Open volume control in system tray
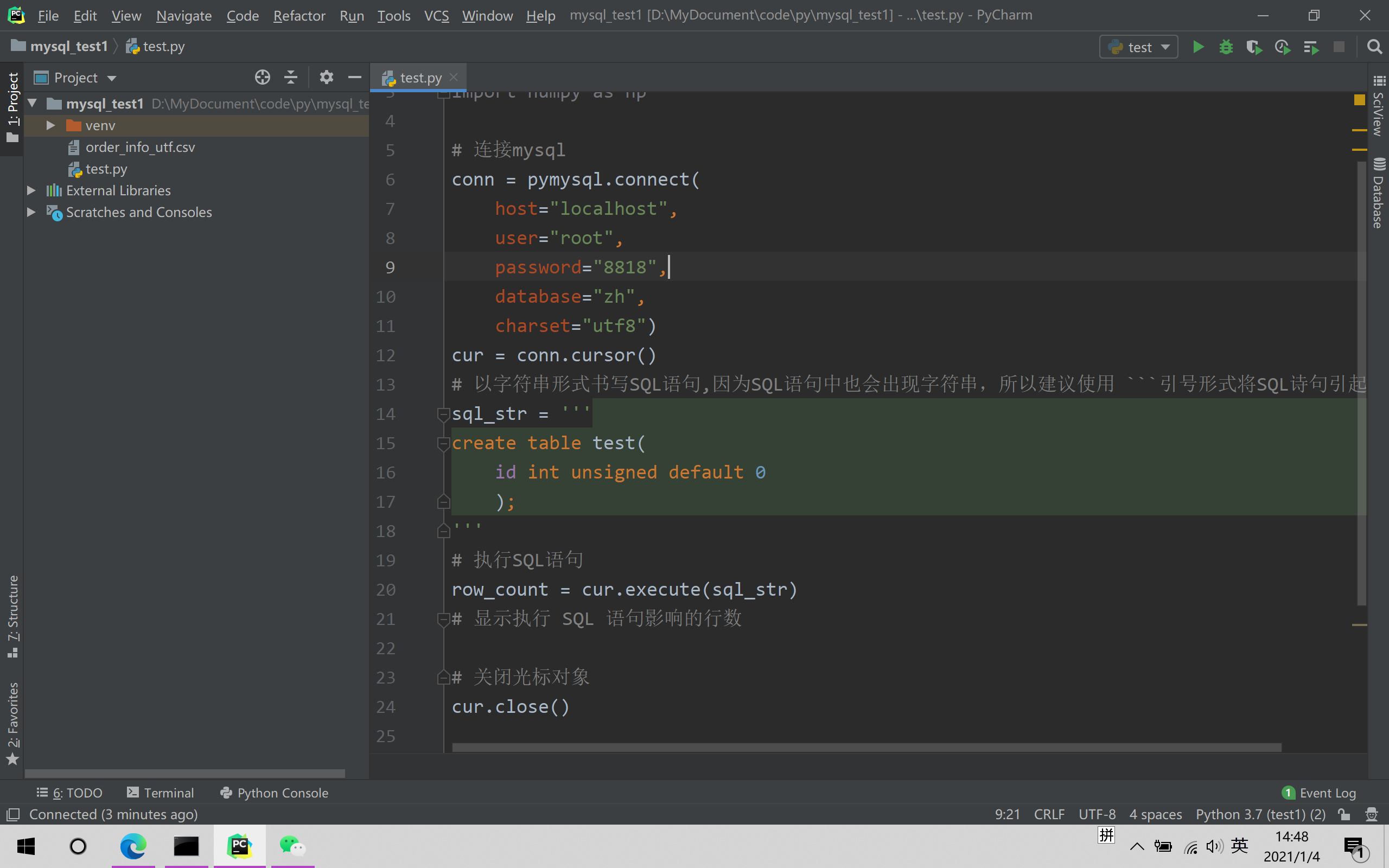The width and height of the screenshot is (1389, 868). point(1214,846)
